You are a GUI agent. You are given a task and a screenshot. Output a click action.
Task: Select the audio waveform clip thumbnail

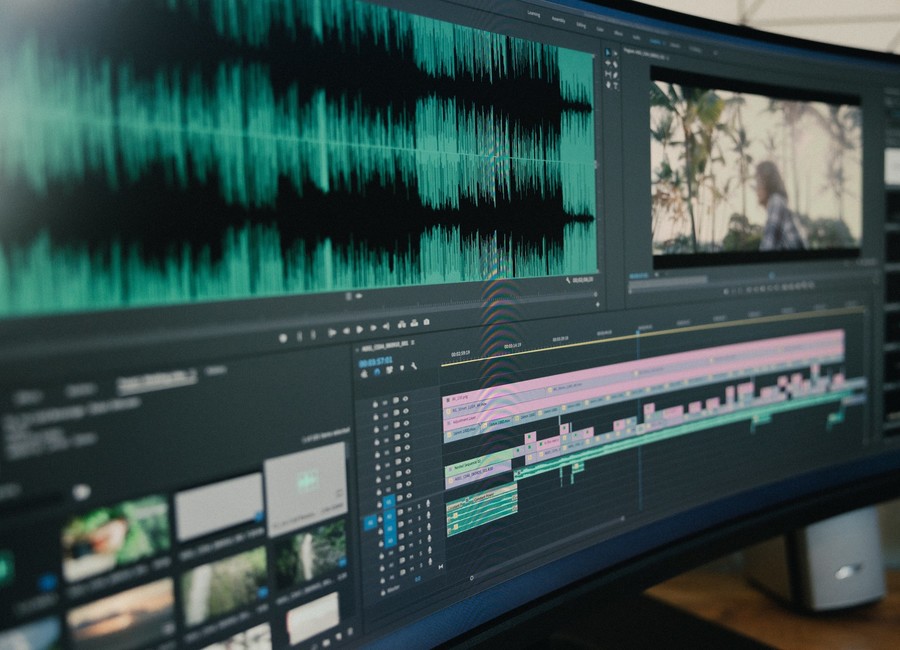pyautogui.click(x=306, y=488)
